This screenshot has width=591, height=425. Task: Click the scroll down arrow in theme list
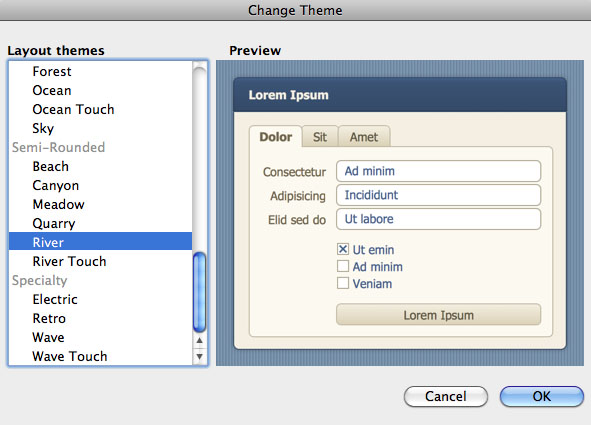199,356
